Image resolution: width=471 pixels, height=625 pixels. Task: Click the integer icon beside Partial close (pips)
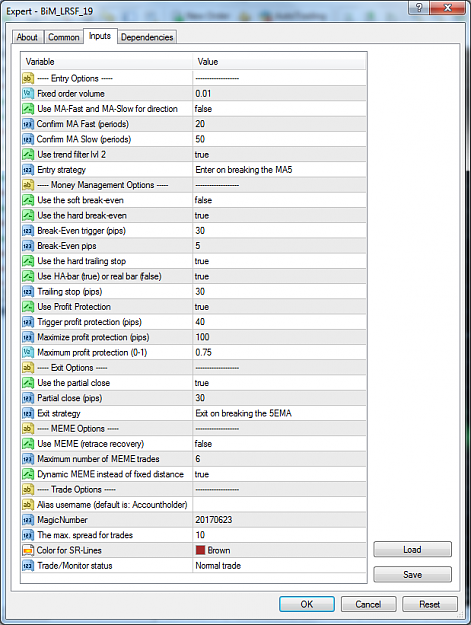28,398
